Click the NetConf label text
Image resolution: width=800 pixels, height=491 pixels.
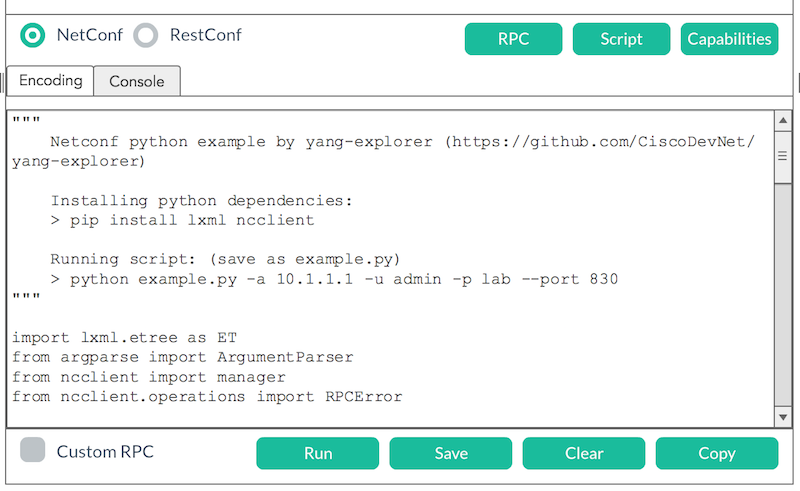pyautogui.click(x=89, y=35)
